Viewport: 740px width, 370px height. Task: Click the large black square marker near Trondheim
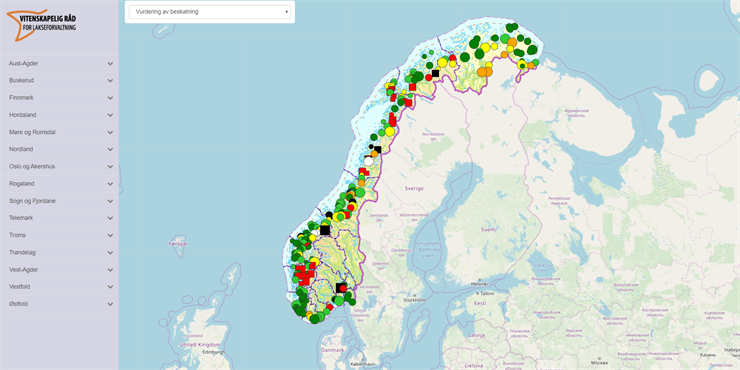pyautogui.click(x=325, y=230)
